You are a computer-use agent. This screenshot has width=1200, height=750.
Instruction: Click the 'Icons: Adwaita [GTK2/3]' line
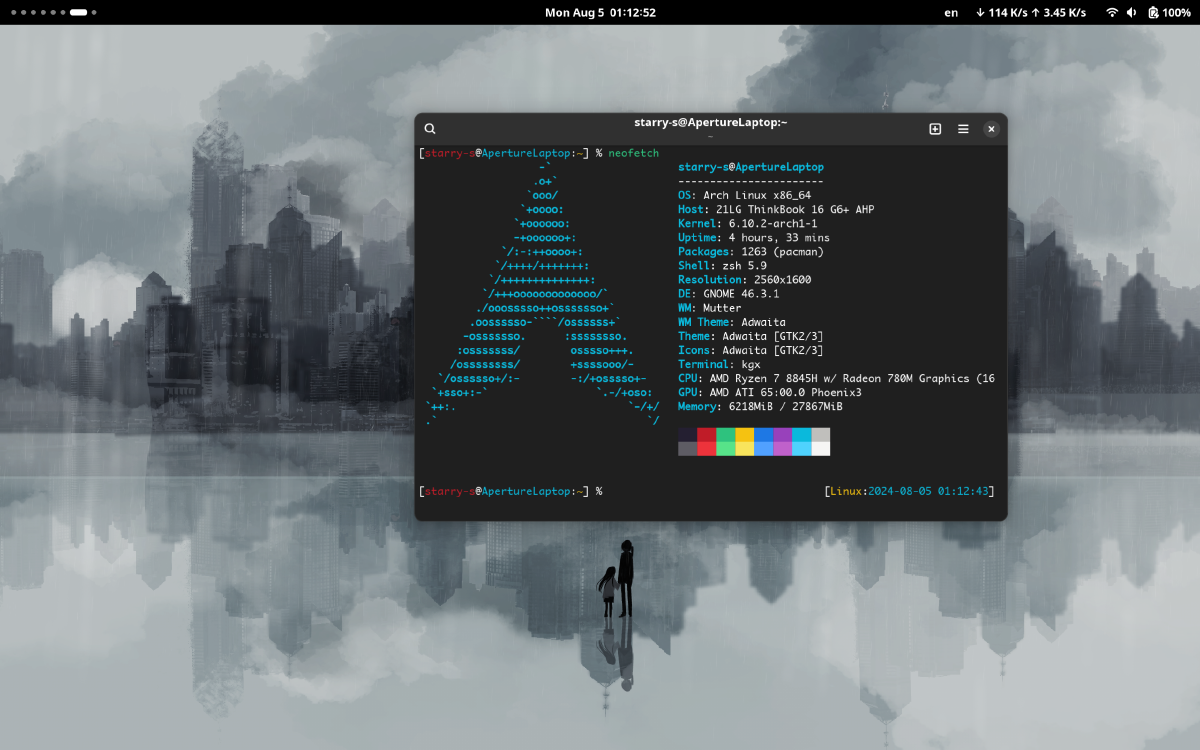coord(750,350)
